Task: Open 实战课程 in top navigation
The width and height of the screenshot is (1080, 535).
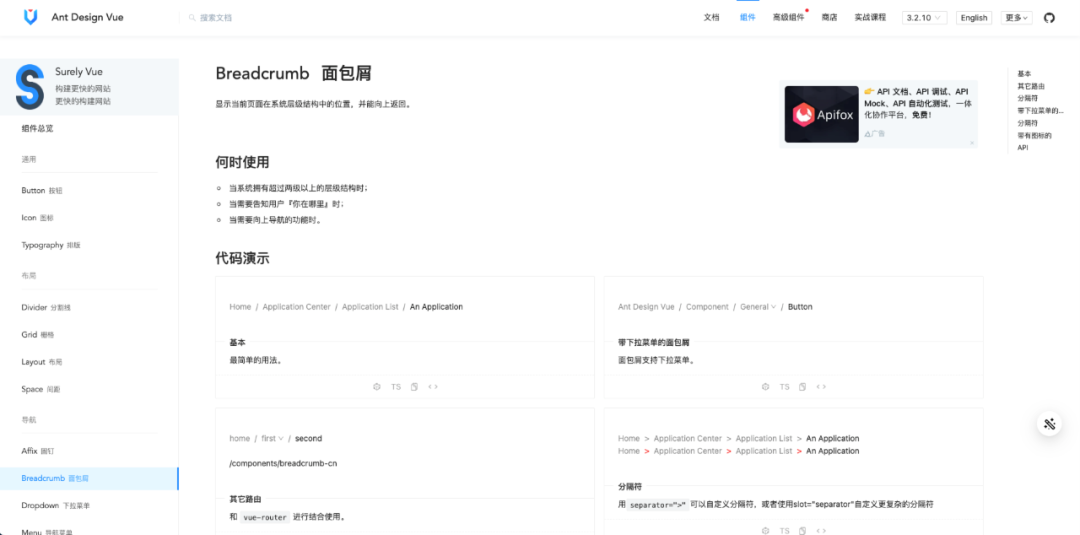Action: click(870, 18)
